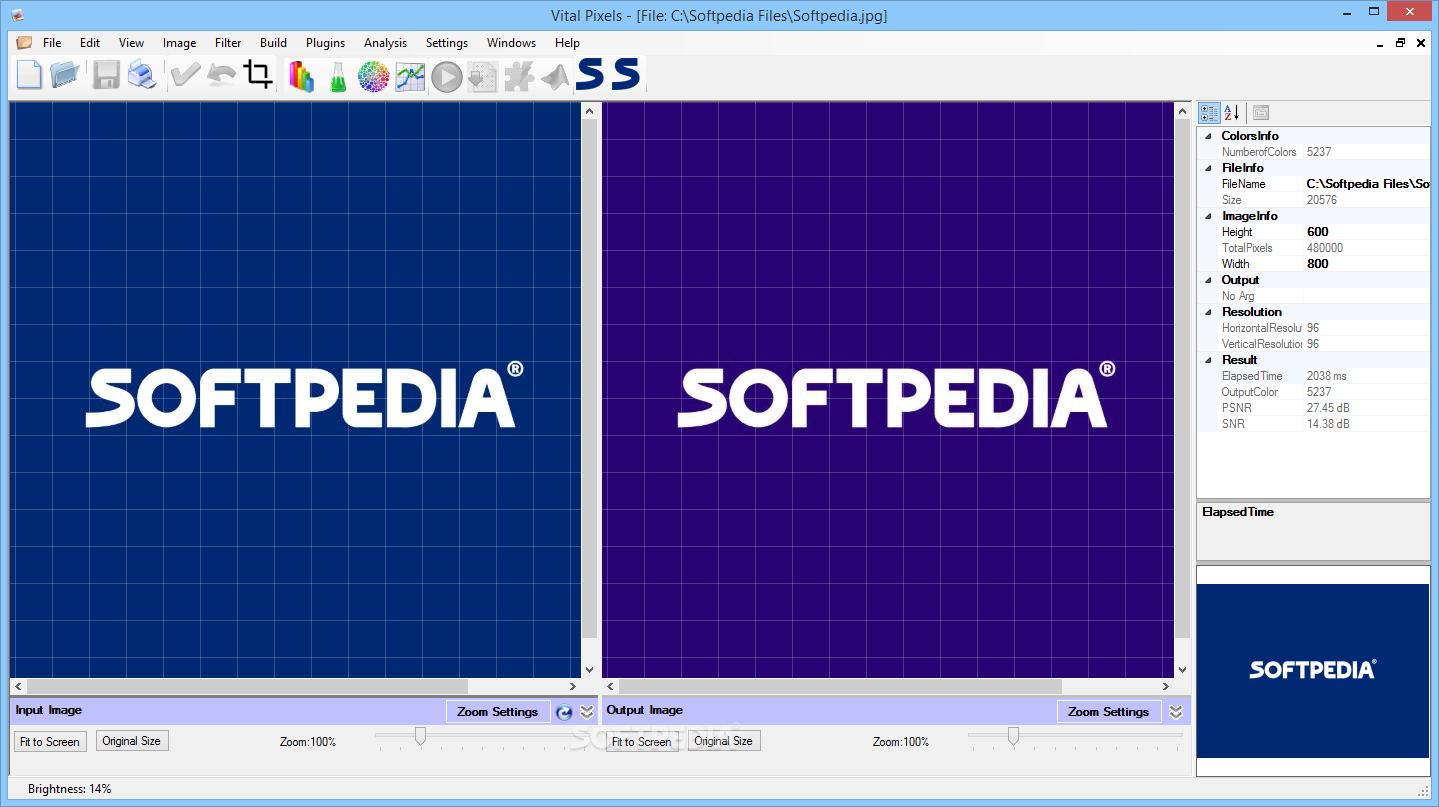
Task: Click the Print icon in toolbar
Action: (141, 75)
